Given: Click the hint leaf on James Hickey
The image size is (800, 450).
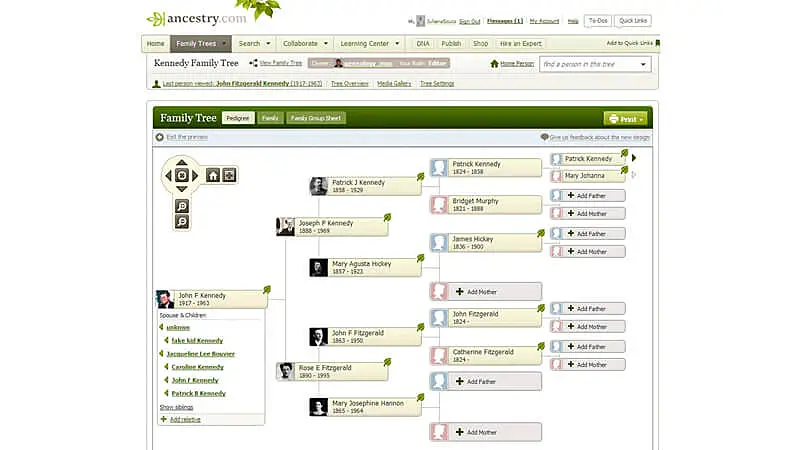Looking at the screenshot, I should 541,233.
